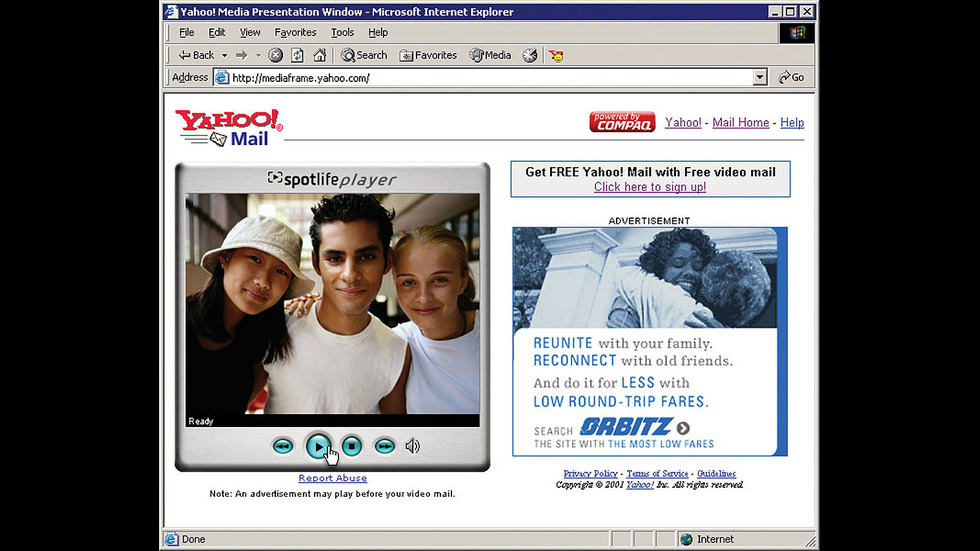Open the Media toolbar button
Screen dimensions: 980x551
coord(490,56)
